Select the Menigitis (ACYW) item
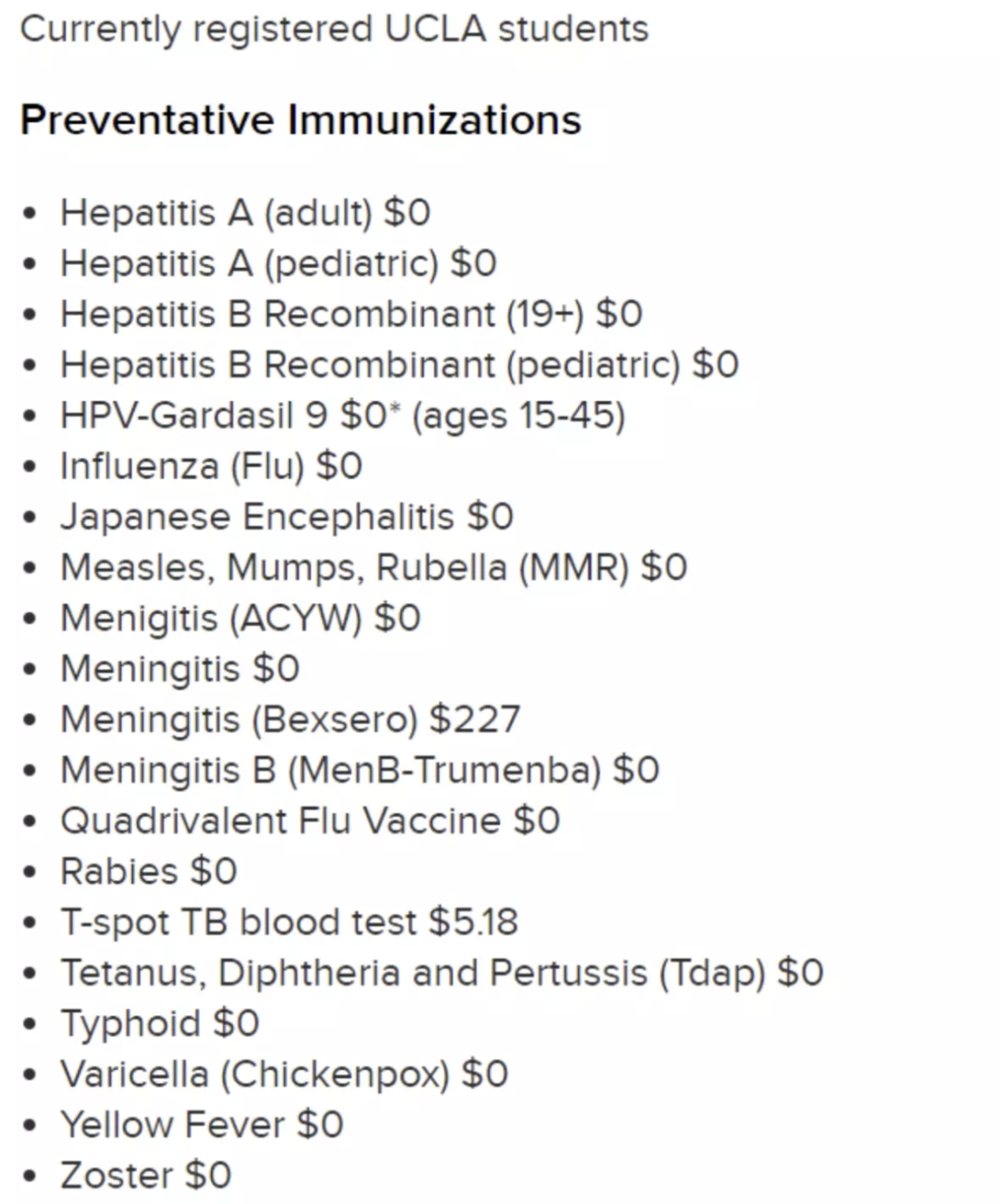Viewport: 1000px width, 1204px height. tap(241, 618)
